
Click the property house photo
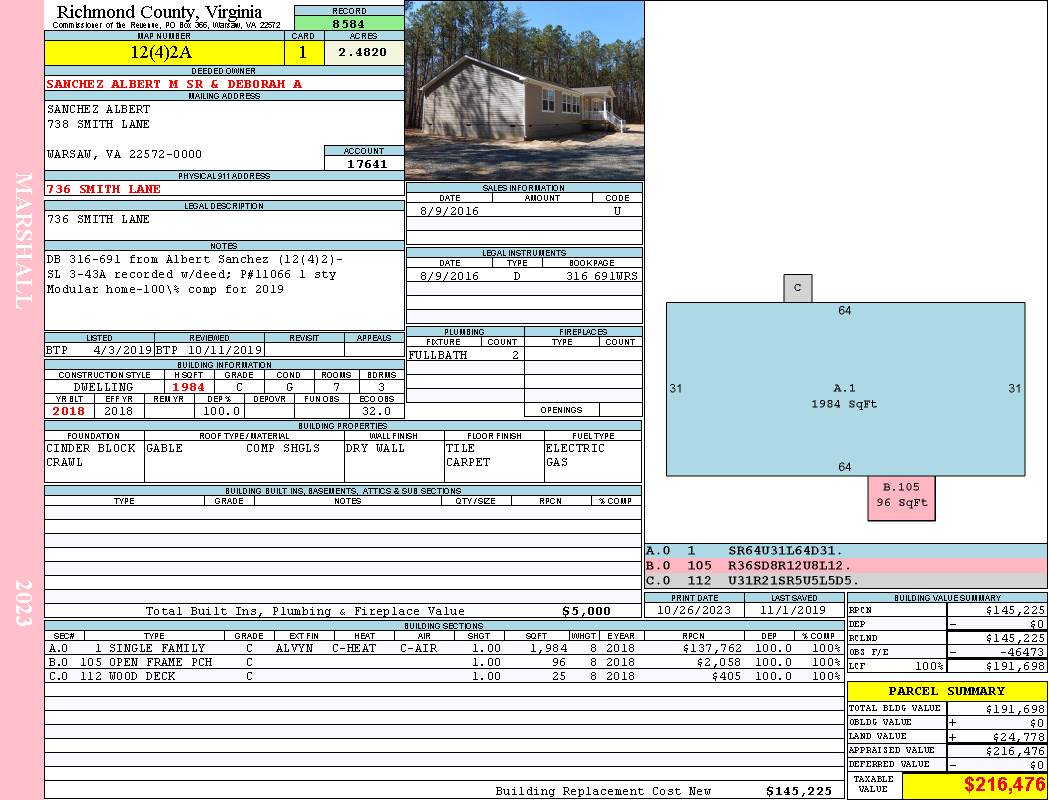point(524,90)
